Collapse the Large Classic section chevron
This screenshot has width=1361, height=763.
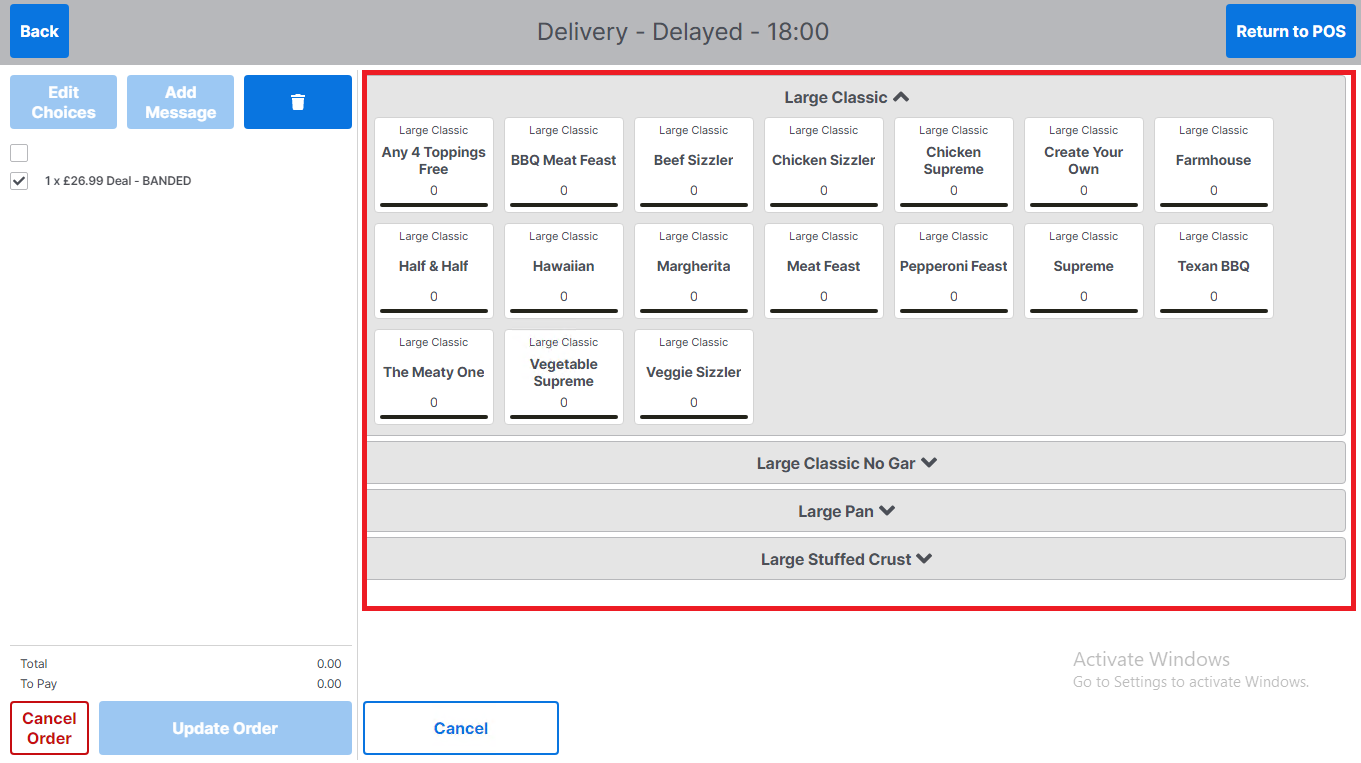click(x=901, y=97)
